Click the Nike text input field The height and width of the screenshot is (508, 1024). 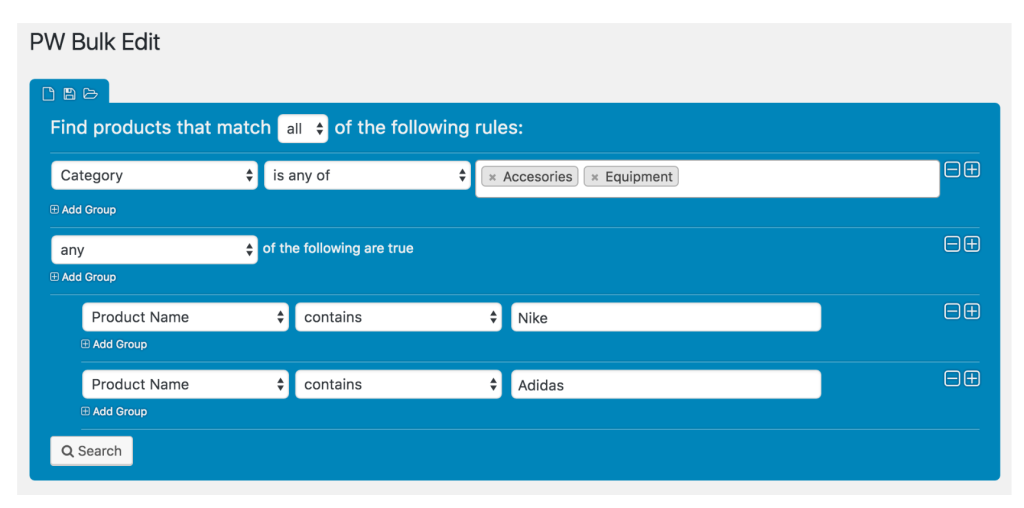[666, 317]
